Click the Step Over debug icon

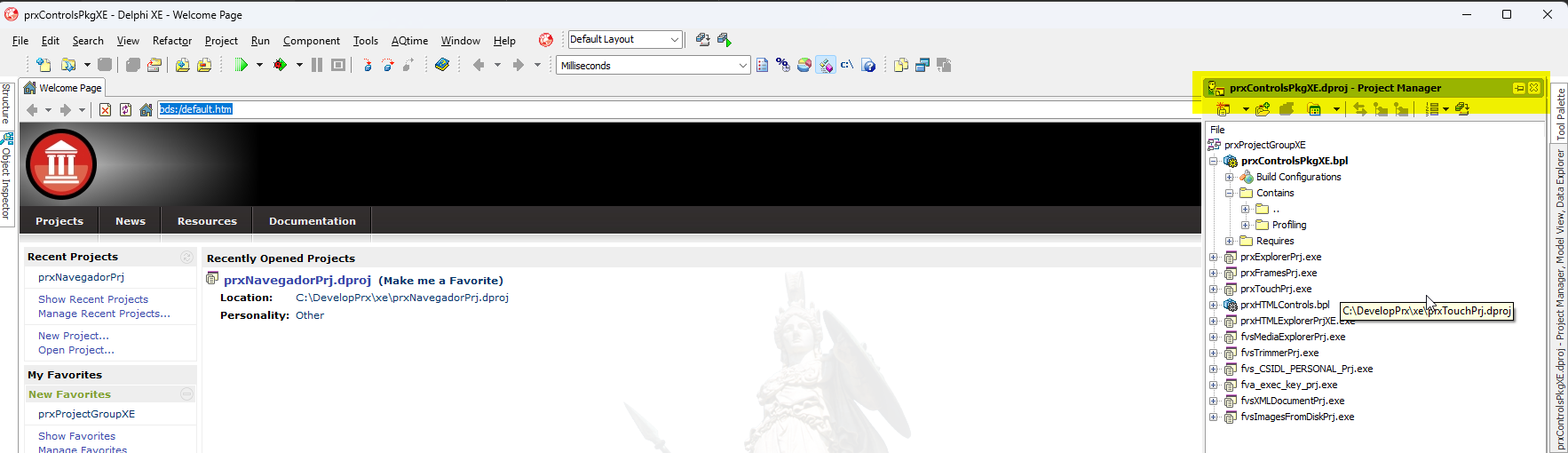[388, 65]
